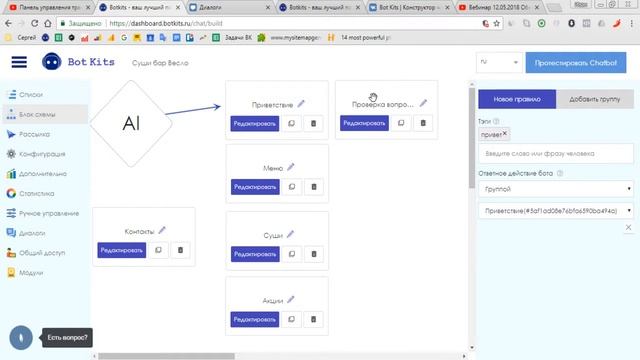Image resolution: width=640 pixels, height=360 pixels.
Task: Open the Приветствие group selection dropdown
Action: pos(556,211)
